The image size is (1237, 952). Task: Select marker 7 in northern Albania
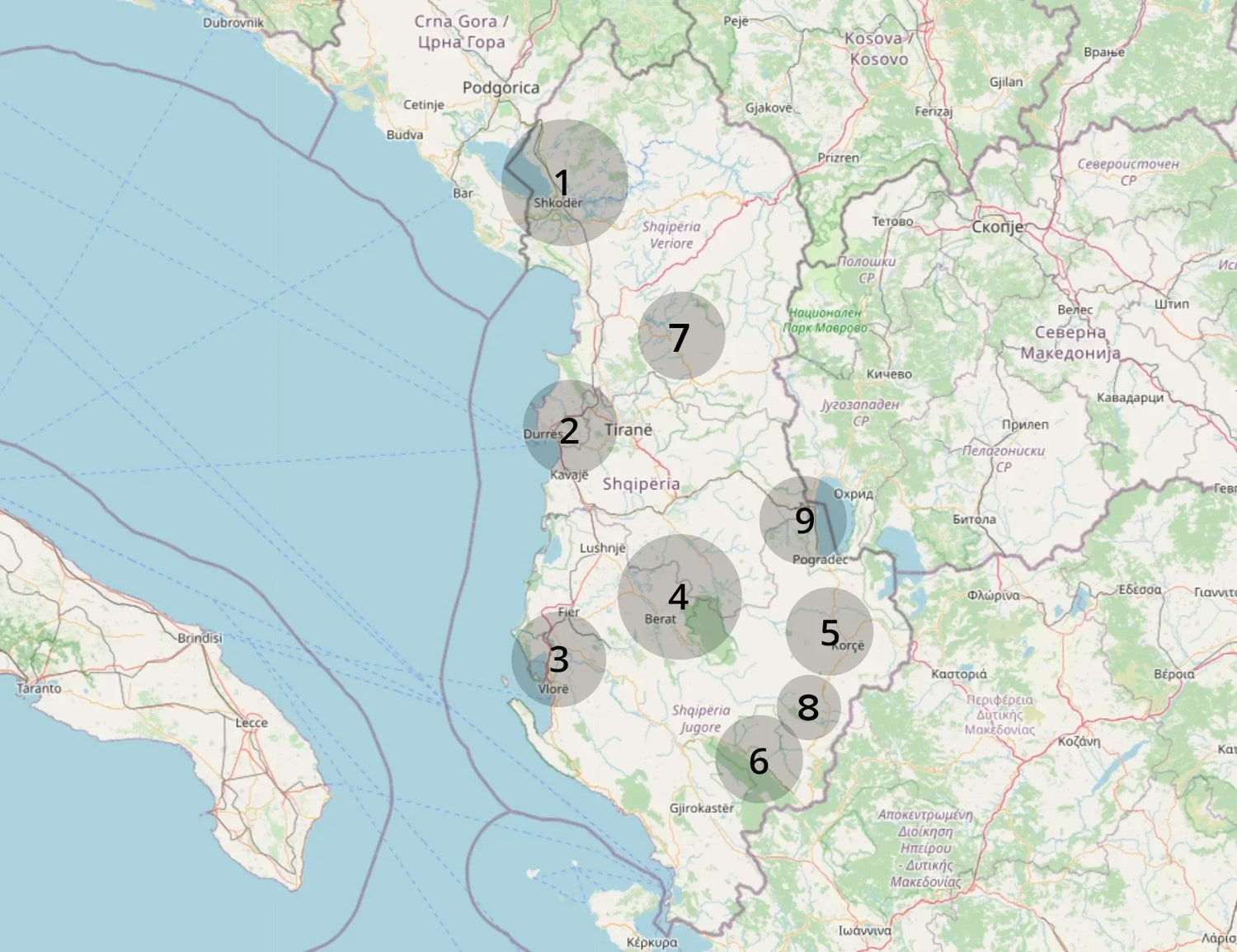pos(680,336)
